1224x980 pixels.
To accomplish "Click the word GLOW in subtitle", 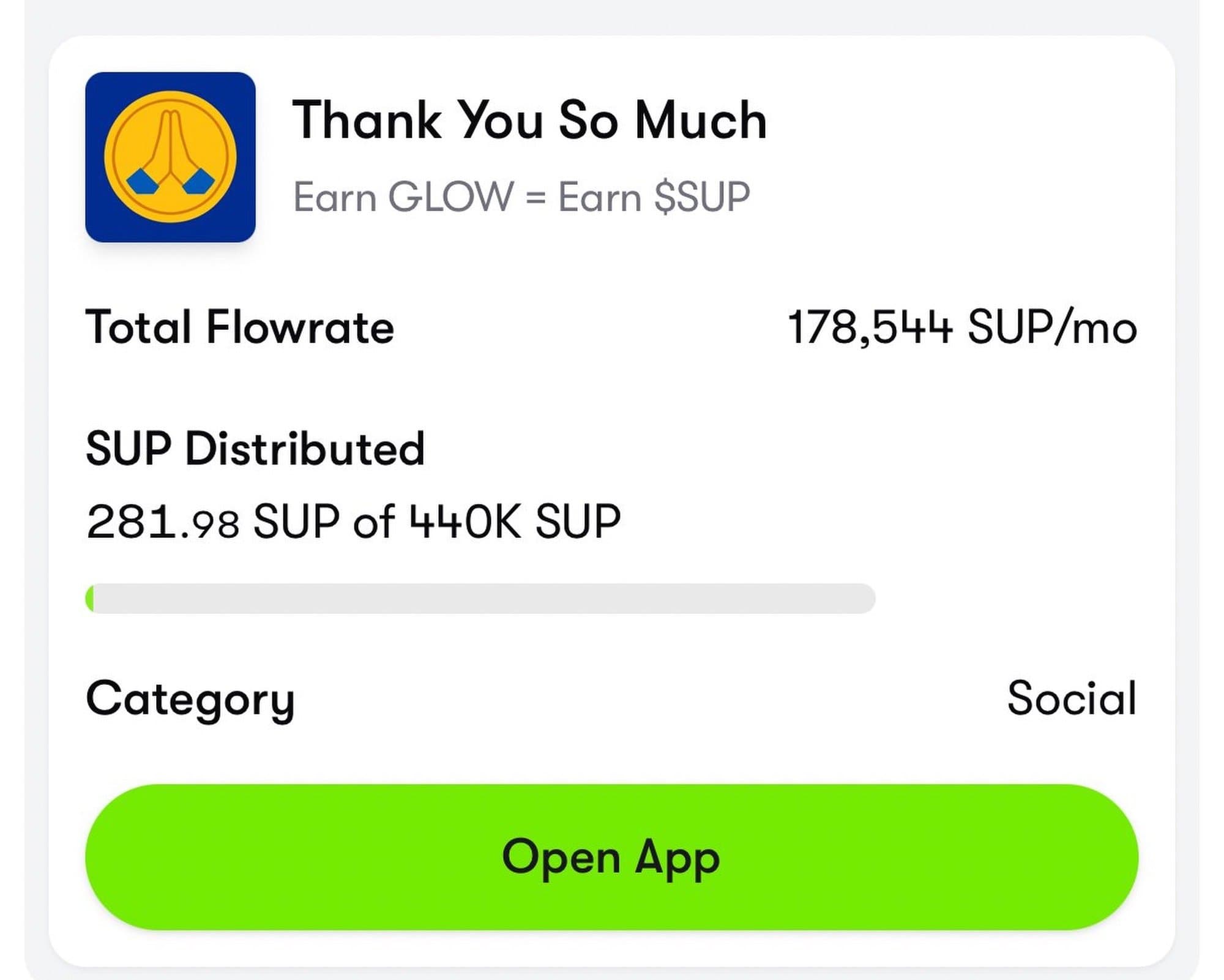I will [450, 197].
